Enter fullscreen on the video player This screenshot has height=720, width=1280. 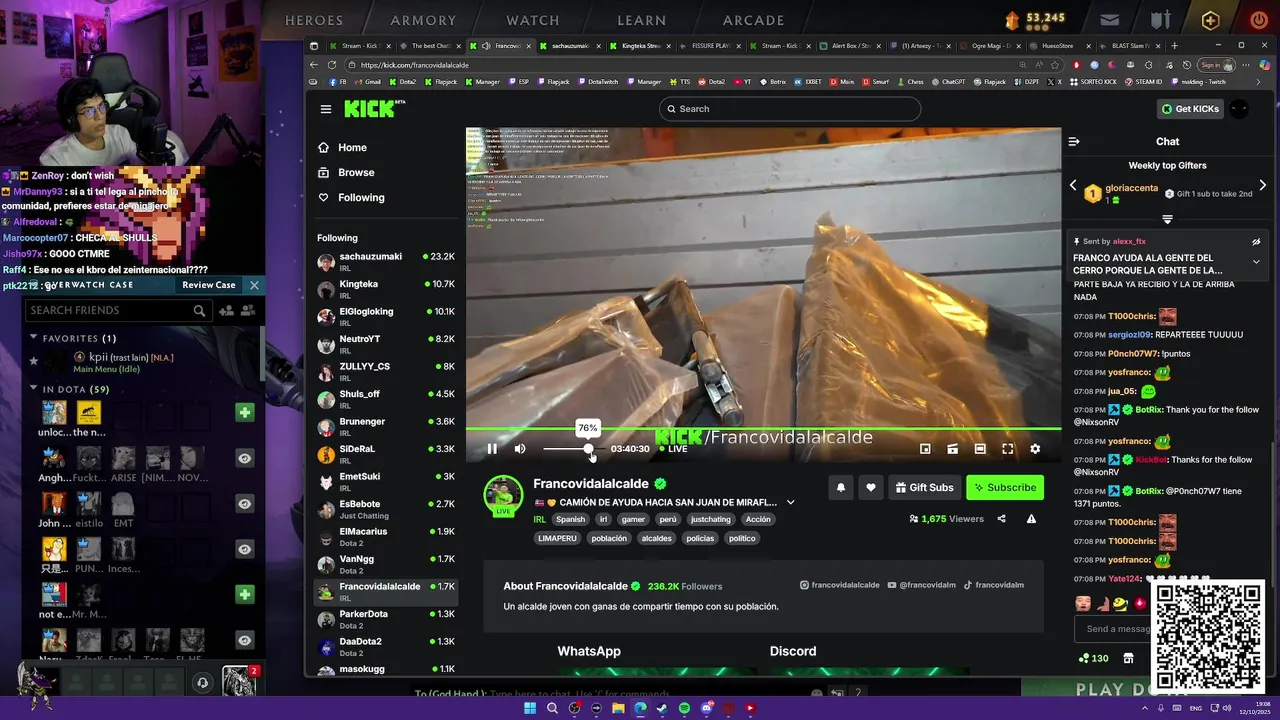coord(1008,449)
